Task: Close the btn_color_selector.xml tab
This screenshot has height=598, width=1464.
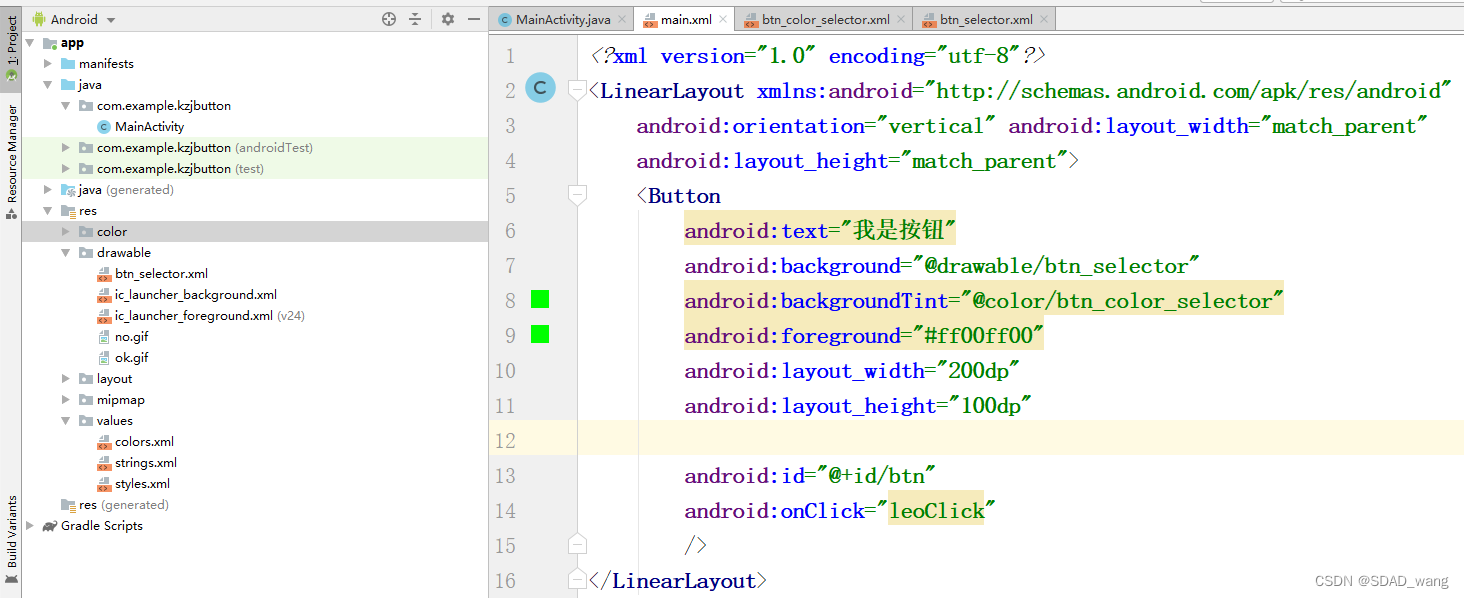Action: click(x=901, y=19)
